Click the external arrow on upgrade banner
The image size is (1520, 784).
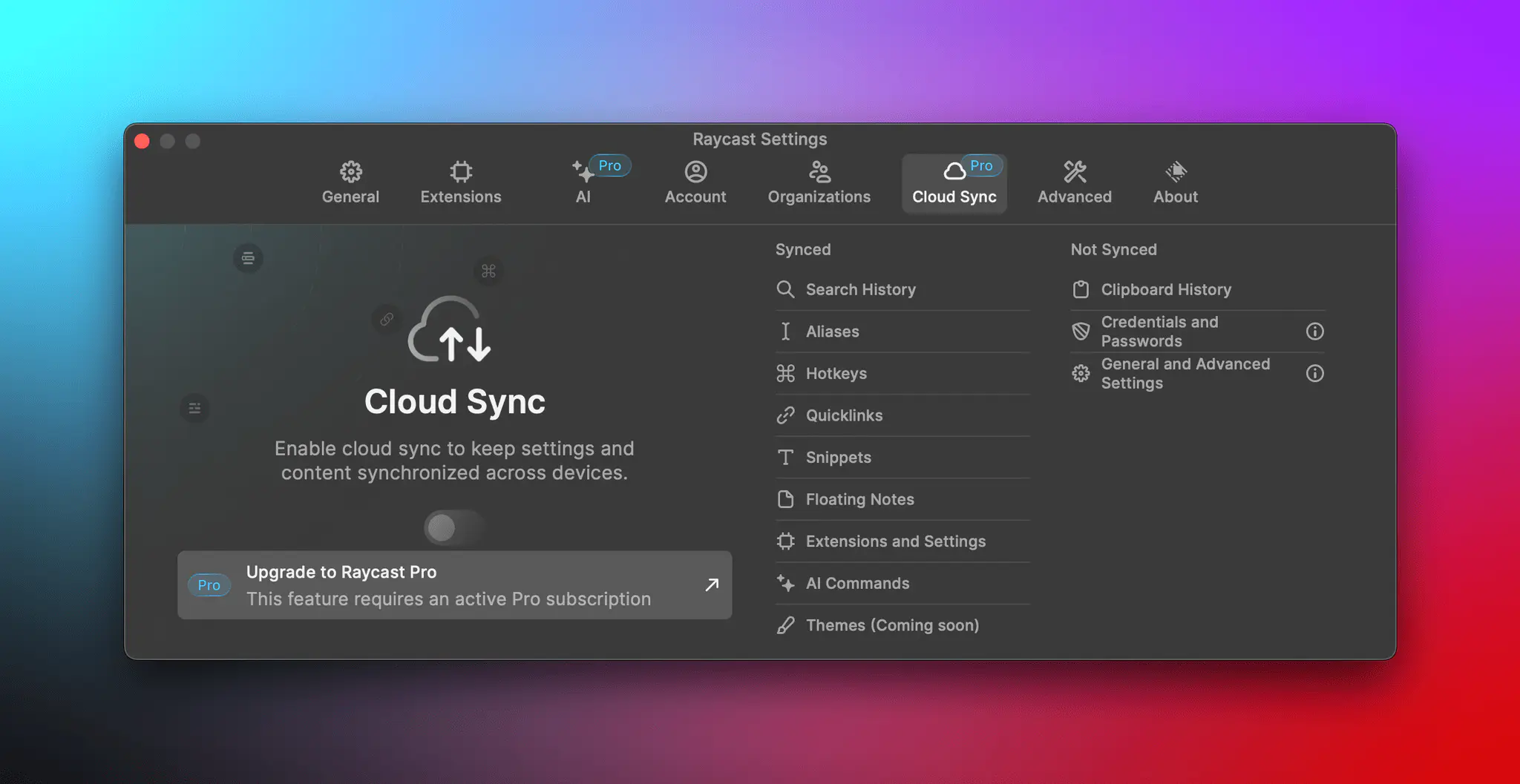[712, 584]
